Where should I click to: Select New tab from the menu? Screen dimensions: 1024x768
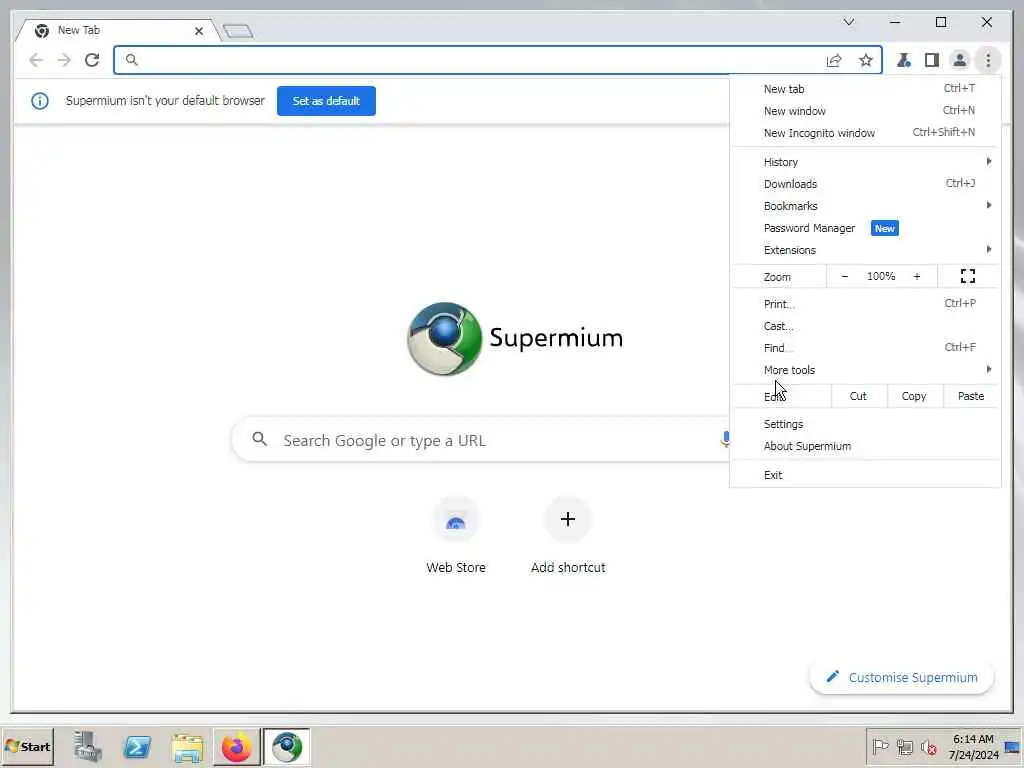click(866, 89)
